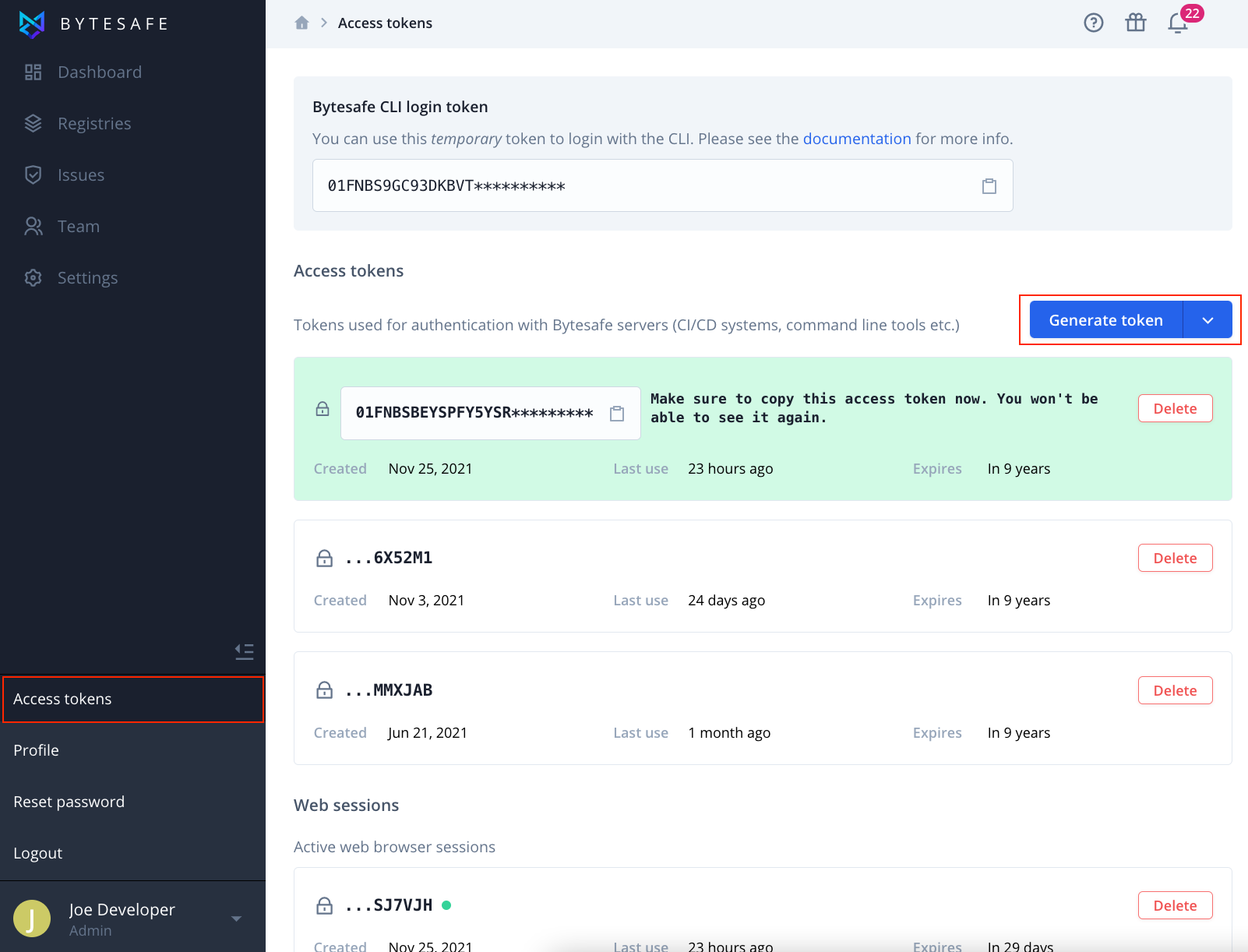This screenshot has height=952, width=1248.
Task: Click the ...SJ7VJH session name
Action: (389, 905)
